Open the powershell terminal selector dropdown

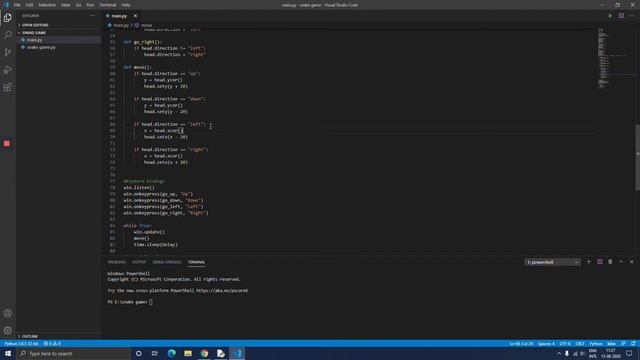point(552,262)
